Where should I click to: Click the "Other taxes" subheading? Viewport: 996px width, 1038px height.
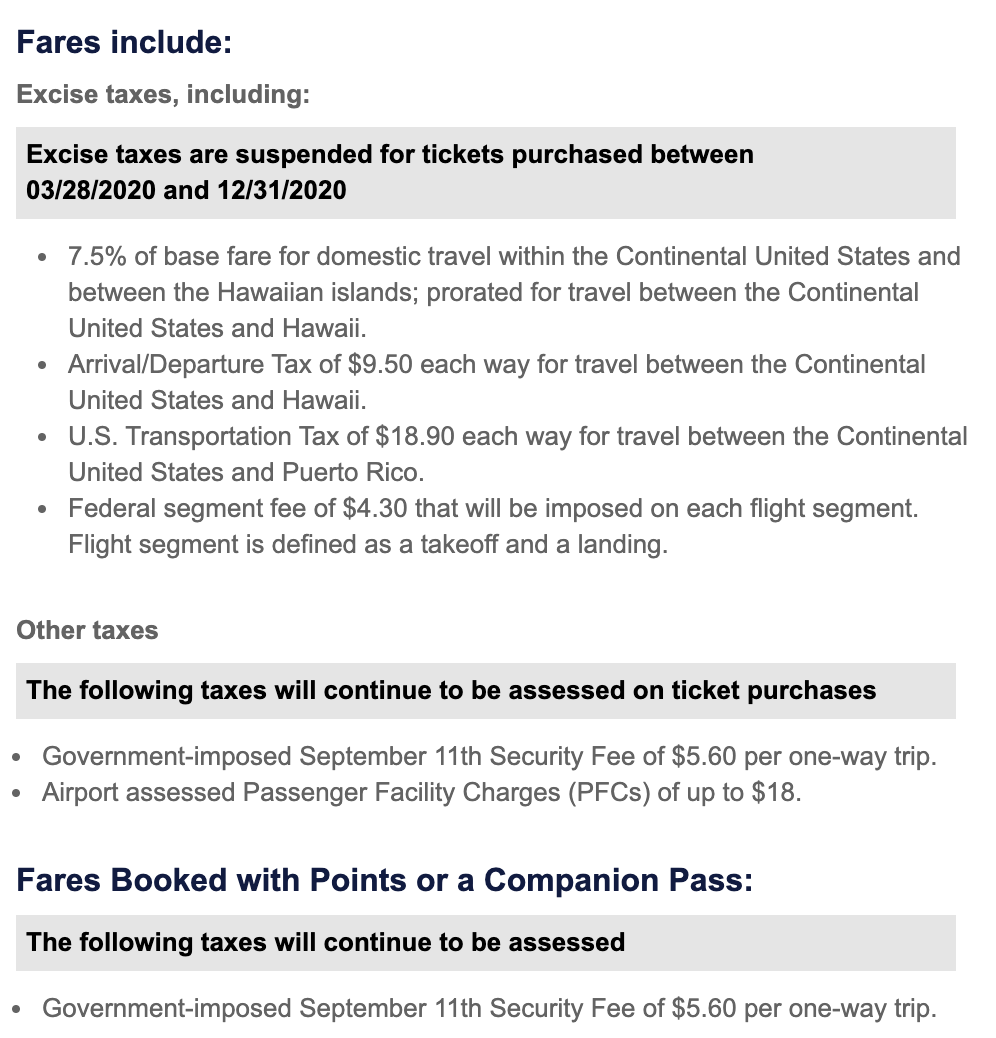coord(87,631)
